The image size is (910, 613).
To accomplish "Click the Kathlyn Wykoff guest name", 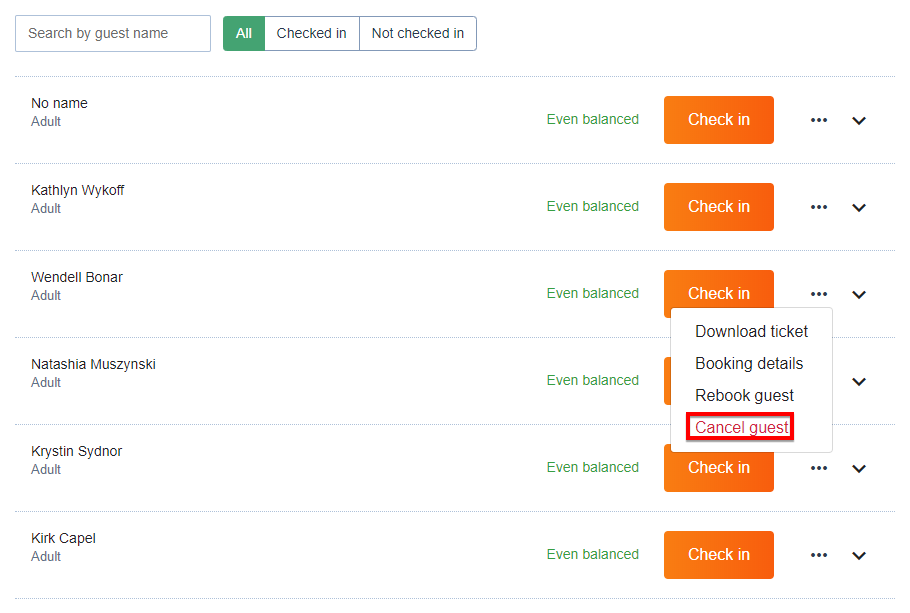I will [x=78, y=190].
